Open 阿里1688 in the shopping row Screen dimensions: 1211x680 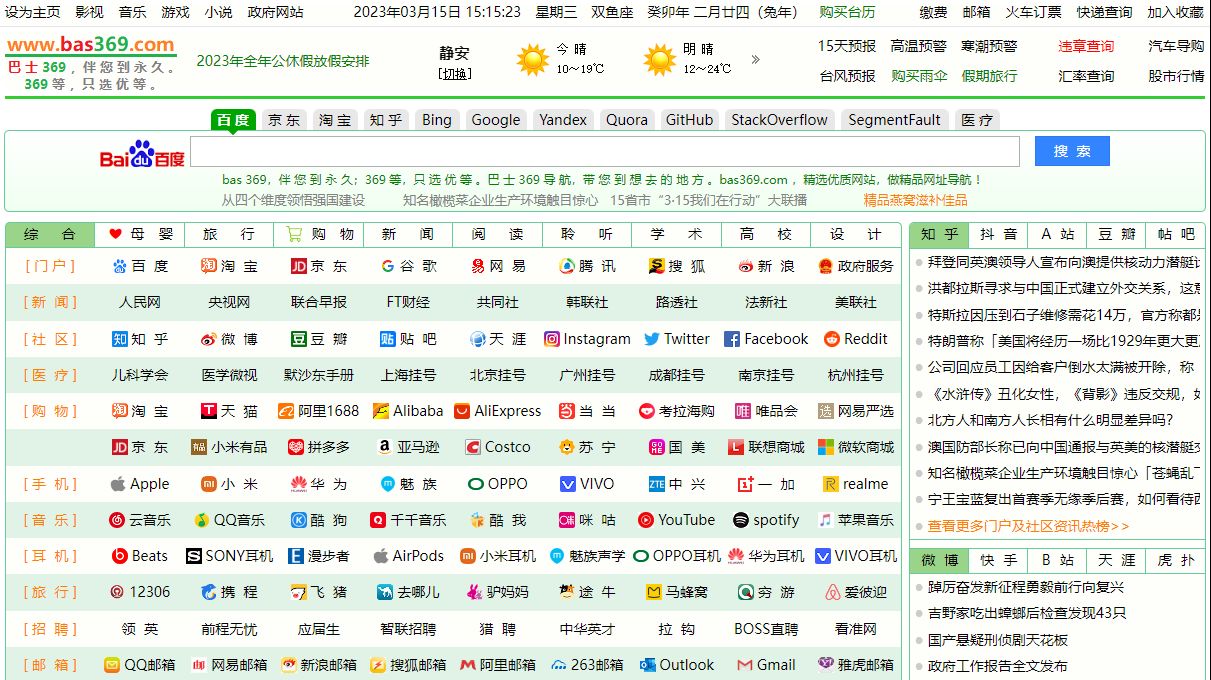(319, 411)
